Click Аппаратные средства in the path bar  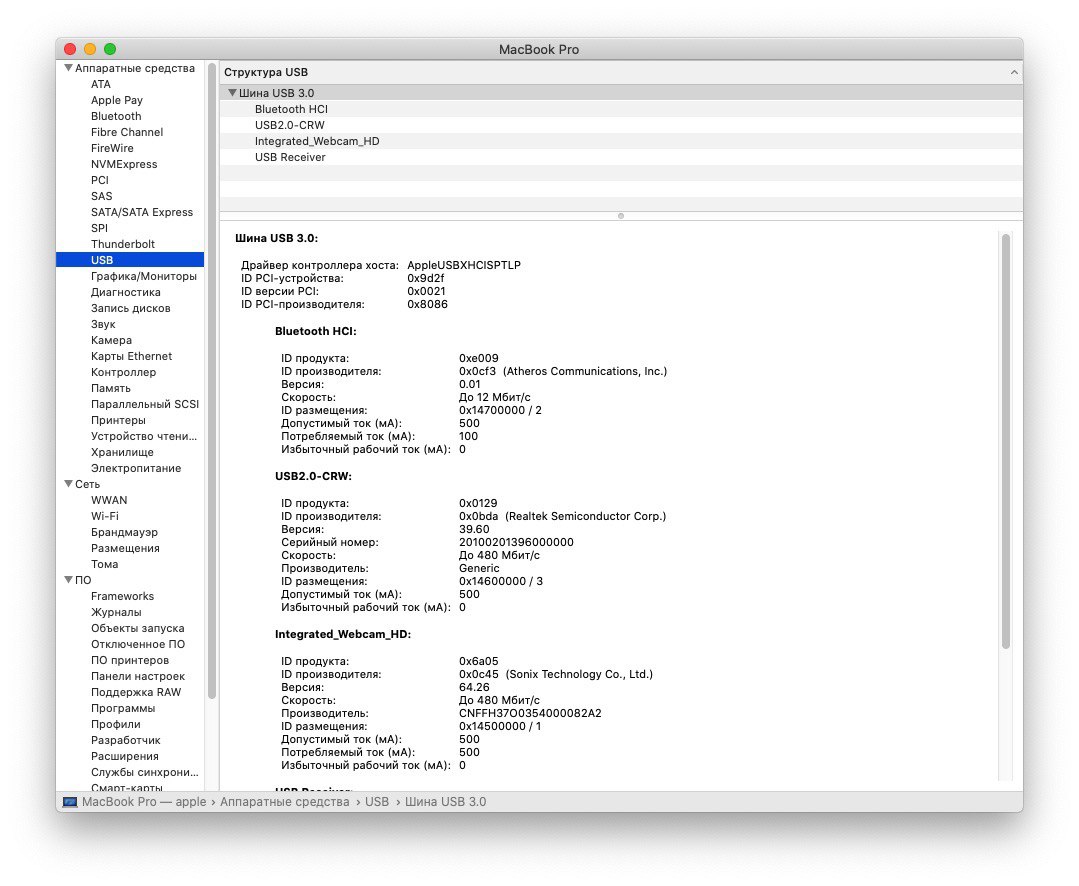(x=284, y=802)
